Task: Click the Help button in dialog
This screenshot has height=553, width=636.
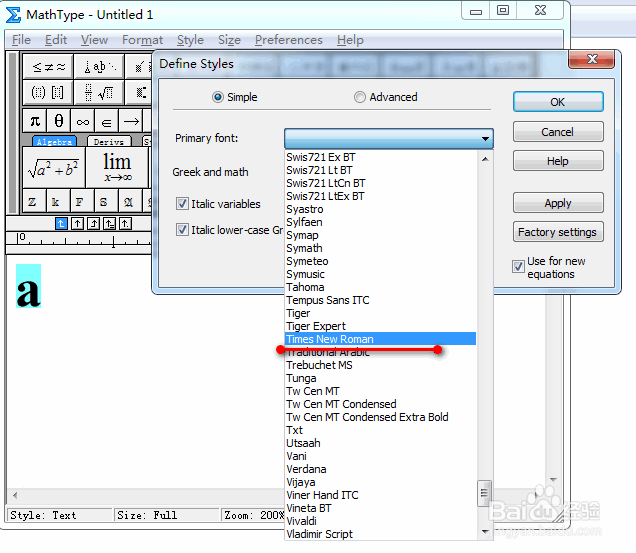Action: [558, 161]
